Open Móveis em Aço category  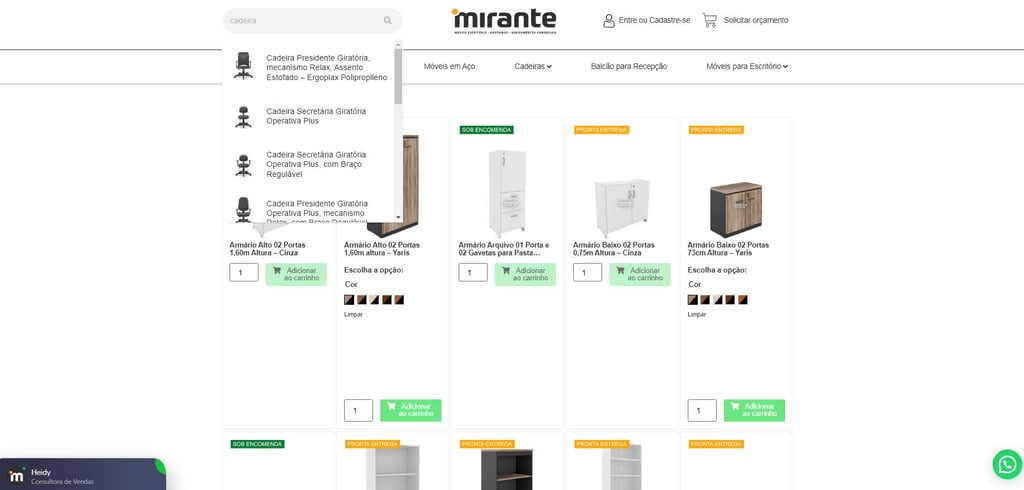point(449,66)
